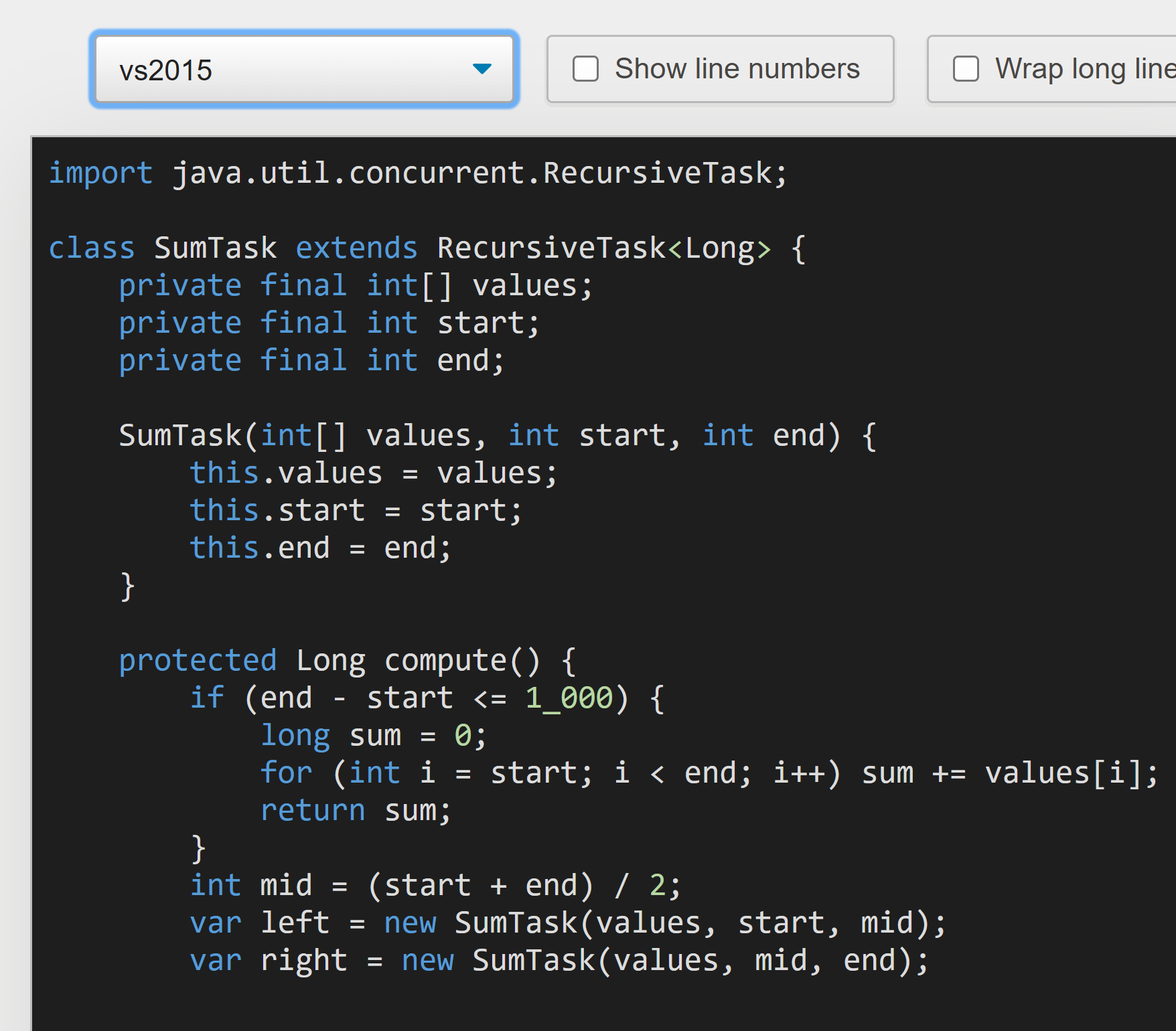This screenshot has width=1176, height=1031.
Task: Click 'RecursiveTask<Long>' in the class declaration
Action: click(604, 248)
